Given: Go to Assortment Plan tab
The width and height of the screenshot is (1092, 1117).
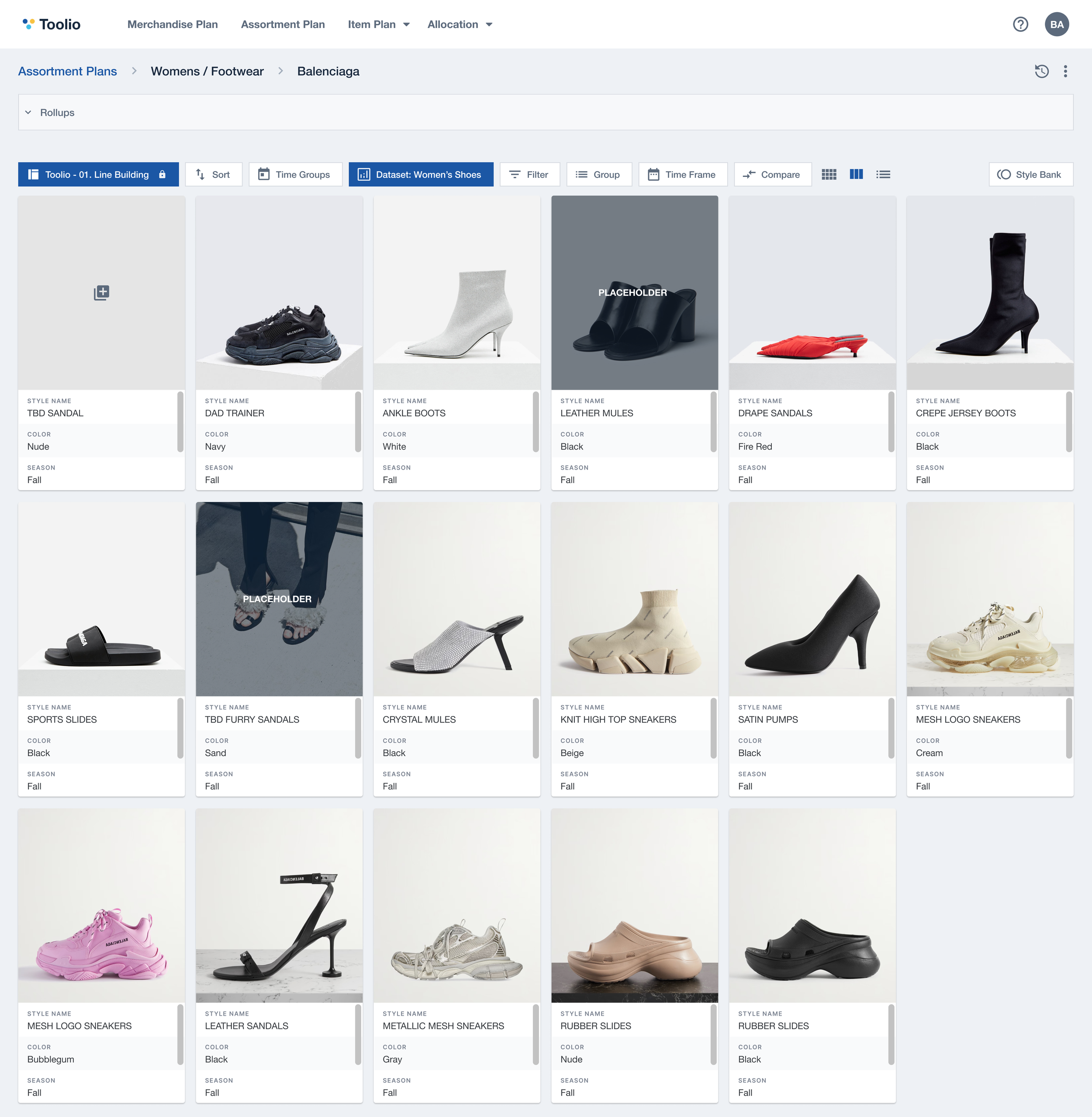Looking at the screenshot, I should (283, 24).
